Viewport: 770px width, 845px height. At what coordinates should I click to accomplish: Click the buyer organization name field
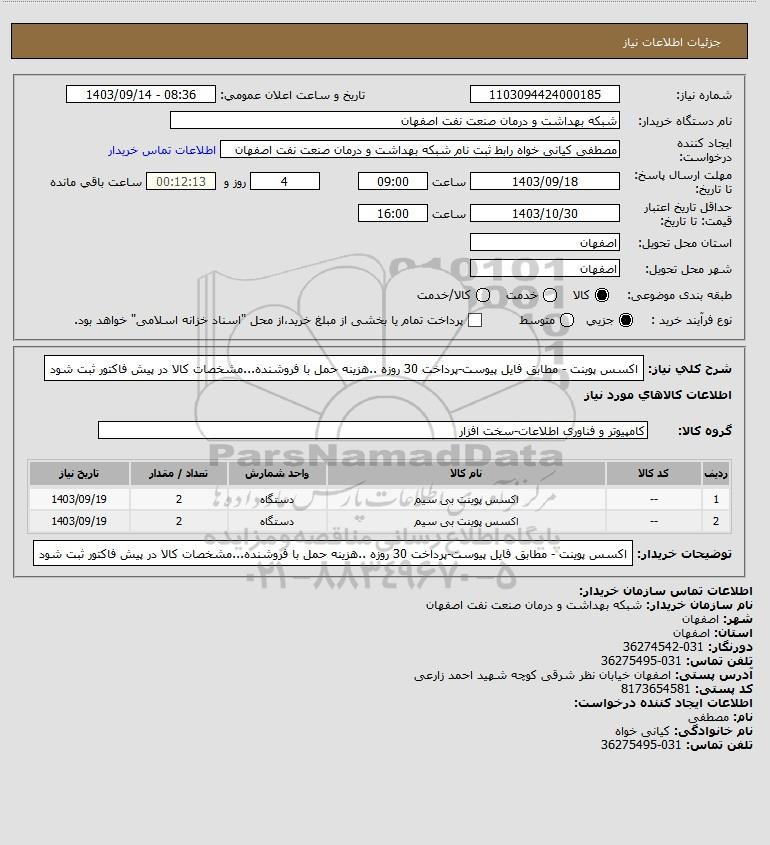(394, 120)
